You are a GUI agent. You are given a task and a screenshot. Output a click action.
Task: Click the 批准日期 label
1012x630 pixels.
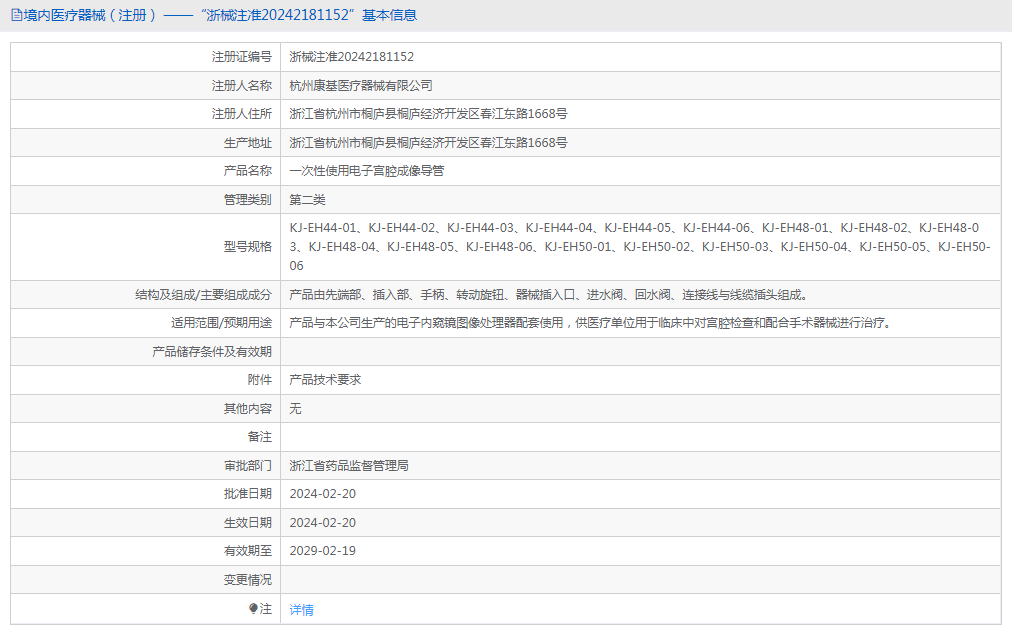[x=248, y=494]
